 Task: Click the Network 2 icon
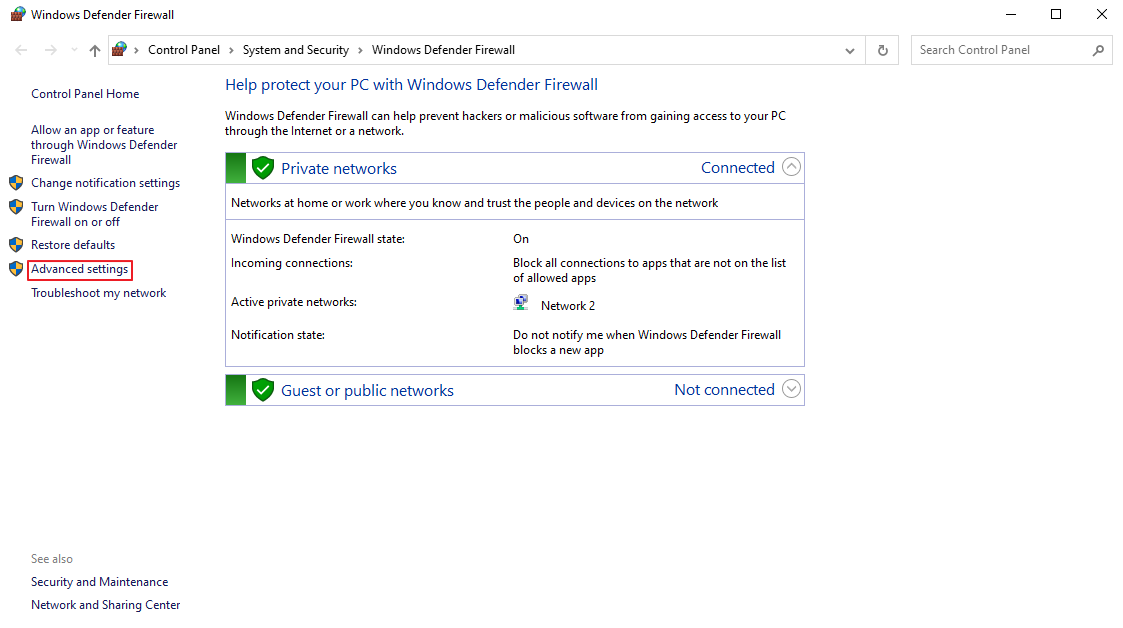[521, 303]
